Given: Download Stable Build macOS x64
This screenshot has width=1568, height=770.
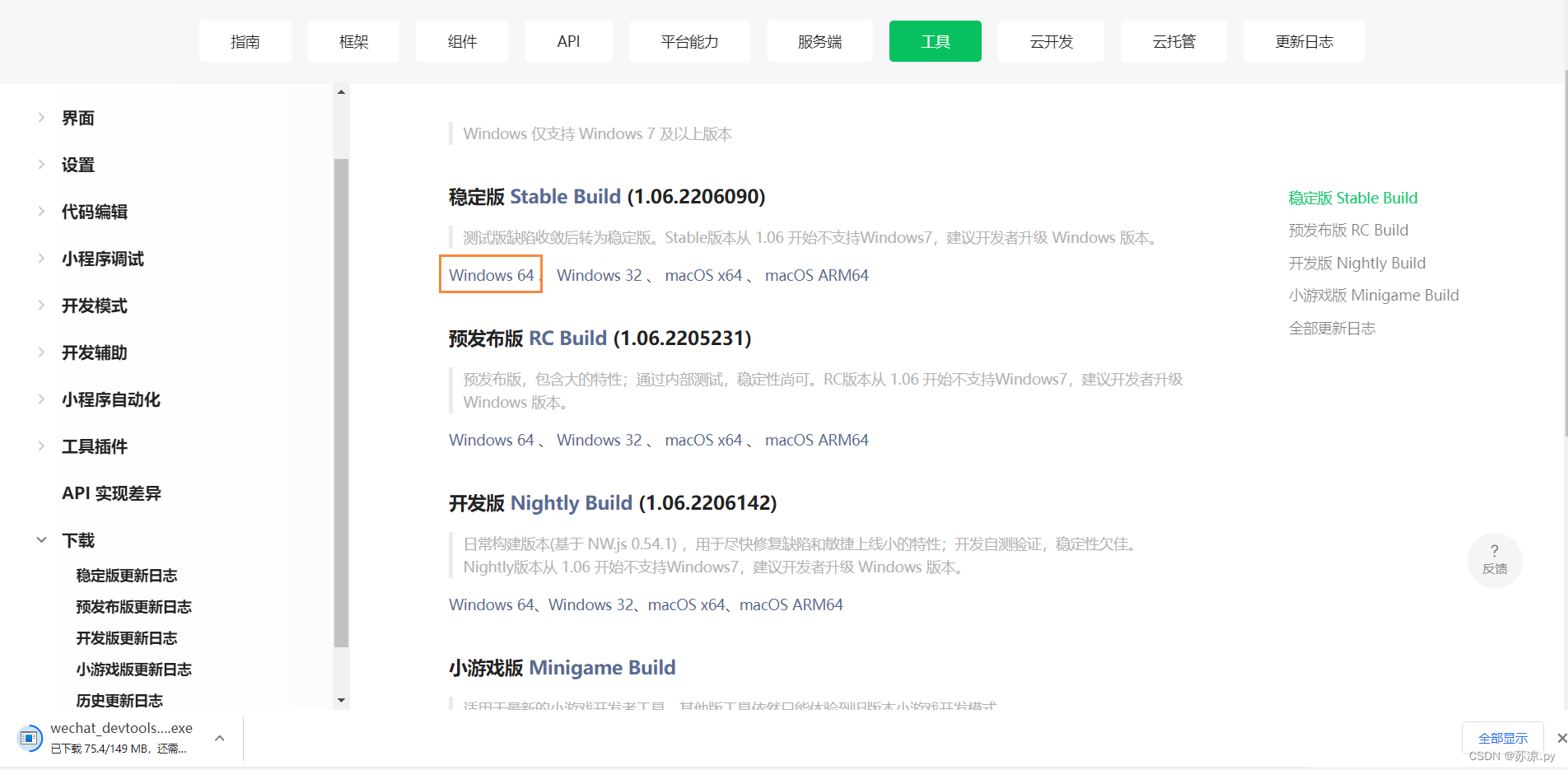Looking at the screenshot, I should (703, 275).
